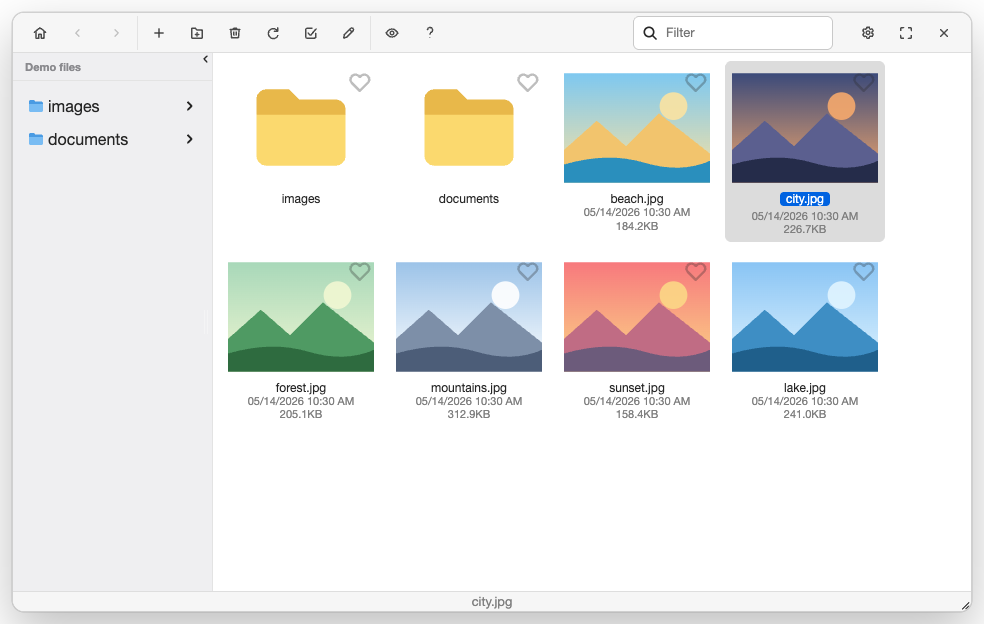Collapse the sidebar with the chevron

pyautogui.click(x=205, y=59)
